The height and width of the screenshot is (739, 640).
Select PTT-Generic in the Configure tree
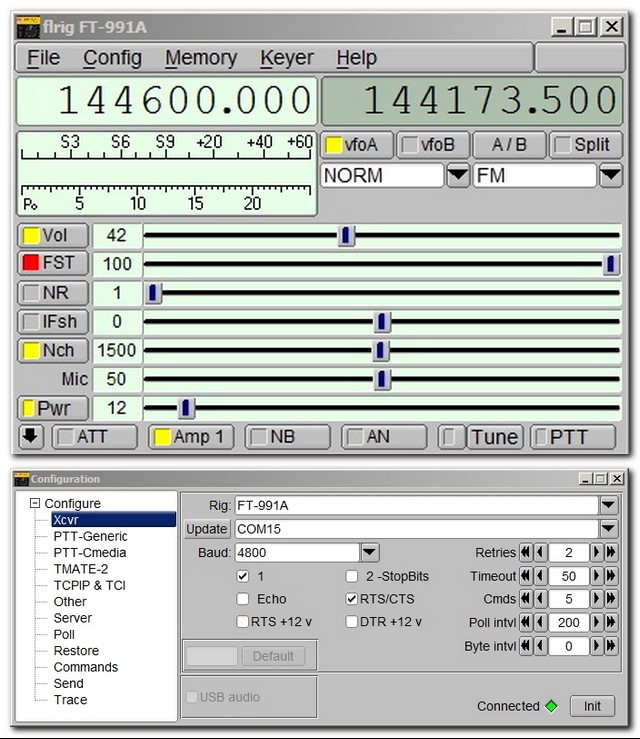point(90,536)
